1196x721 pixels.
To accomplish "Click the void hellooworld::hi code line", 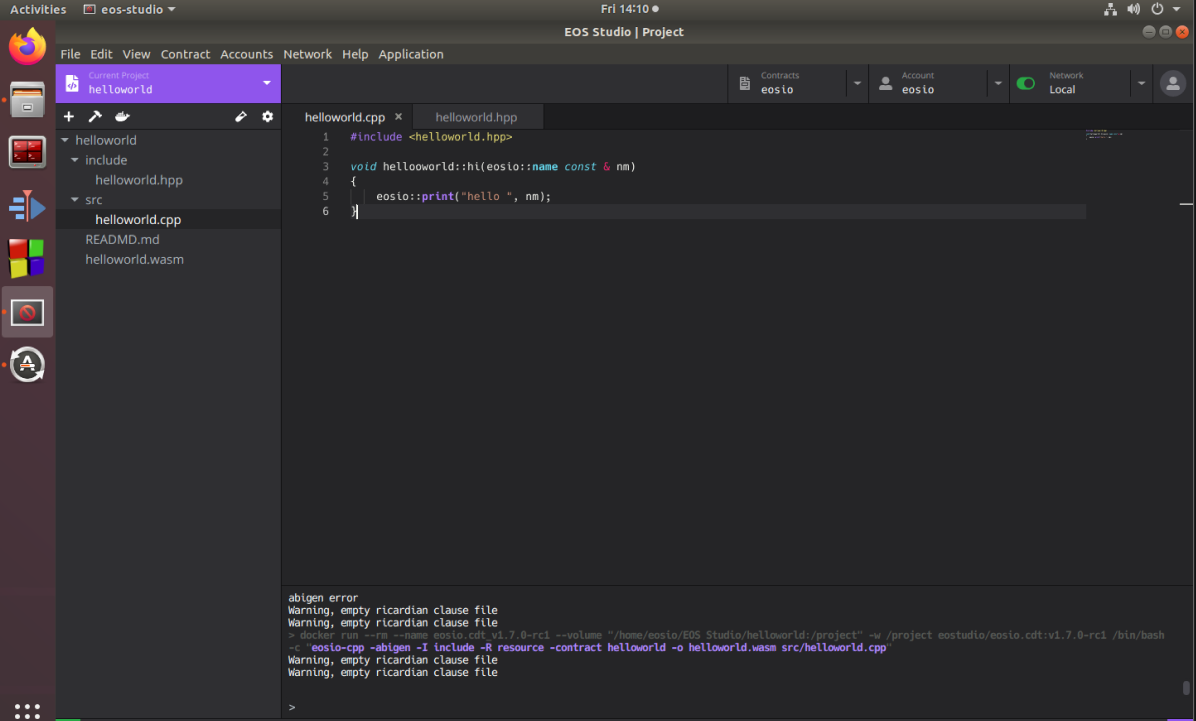I will tap(493, 166).
